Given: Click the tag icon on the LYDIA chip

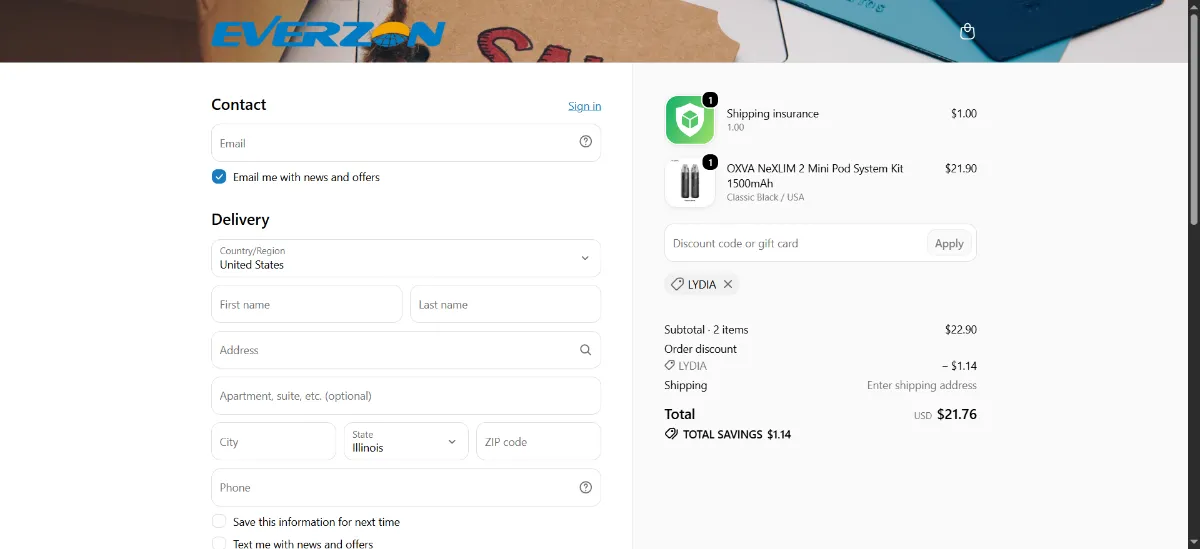Looking at the screenshot, I should pyautogui.click(x=677, y=284).
